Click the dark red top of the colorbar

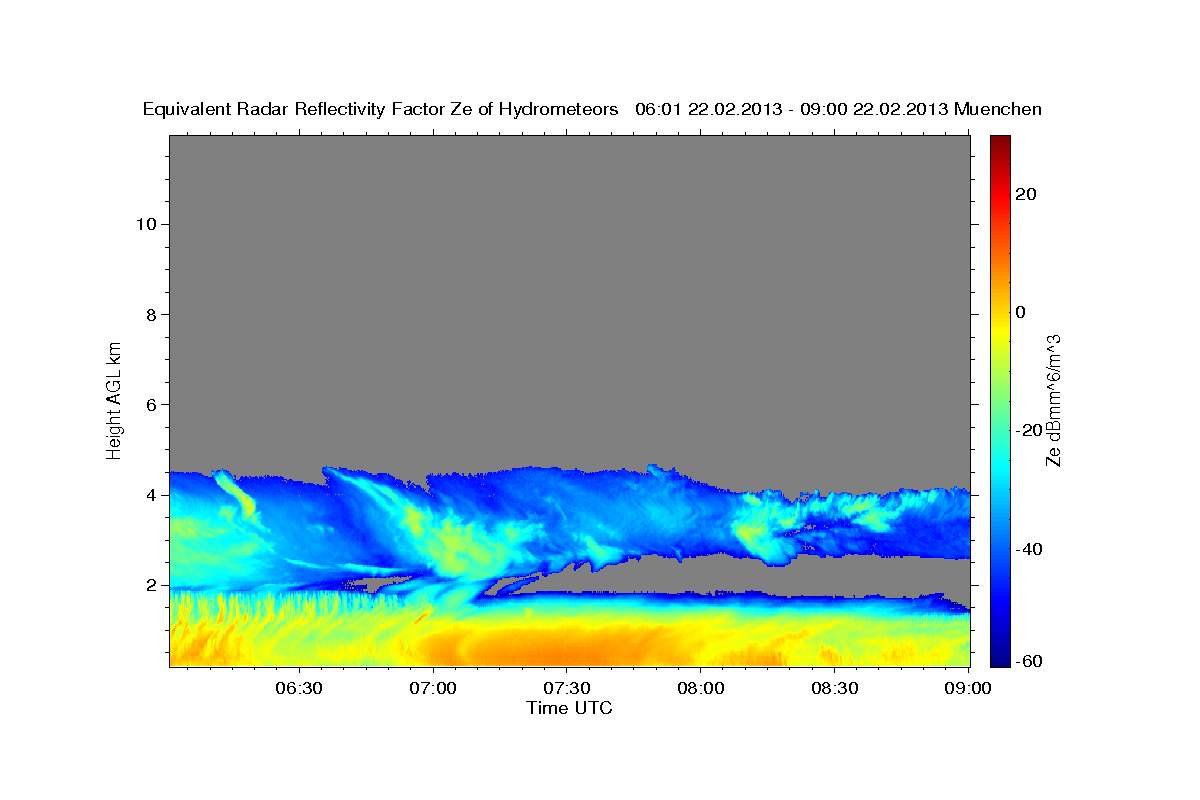[x=1000, y=143]
